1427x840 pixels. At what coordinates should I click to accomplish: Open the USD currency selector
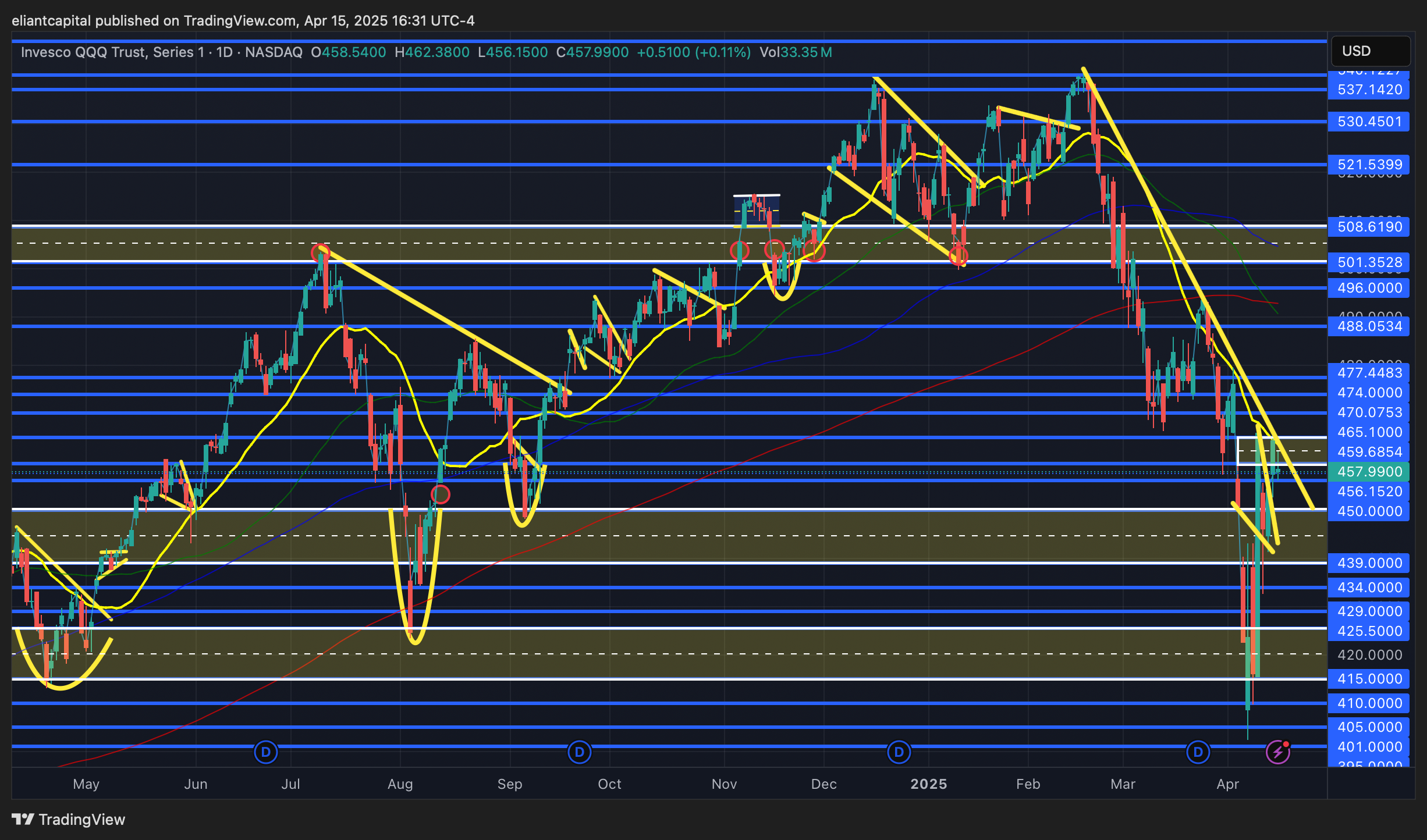[x=1370, y=51]
